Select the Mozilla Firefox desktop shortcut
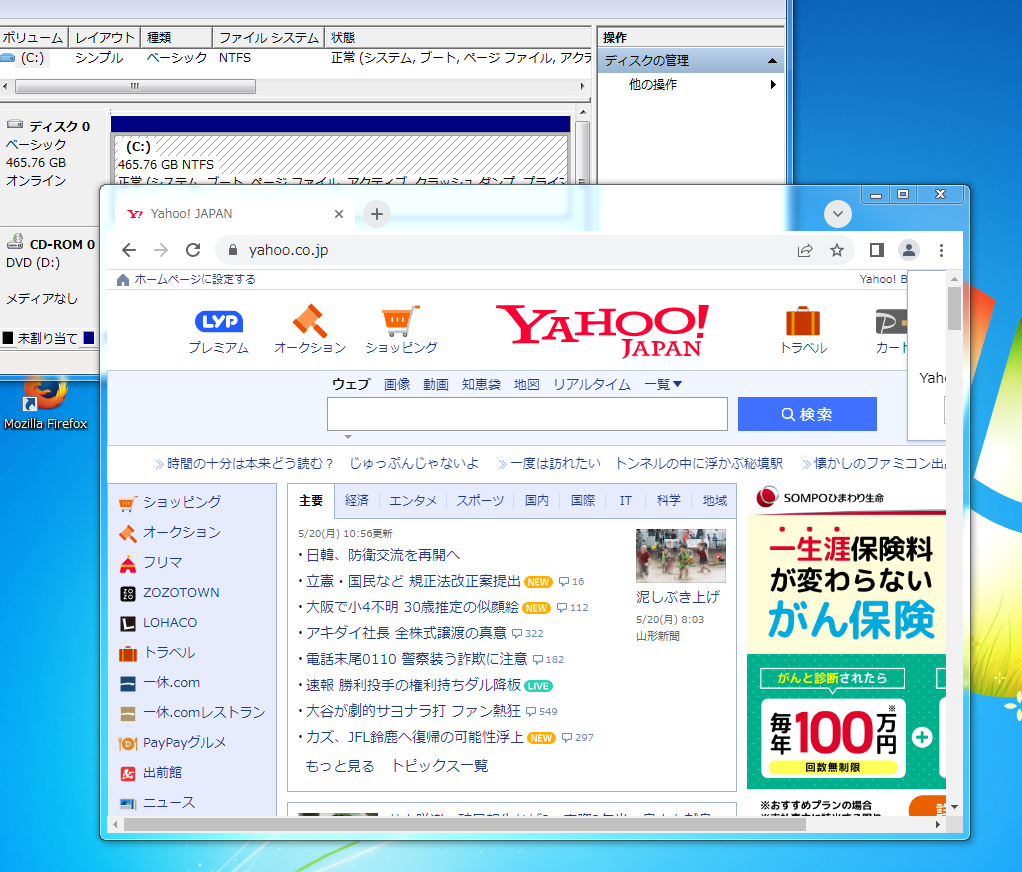The height and width of the screenshot is (872, 1022). pyautogui.click(x=47, y=400)
